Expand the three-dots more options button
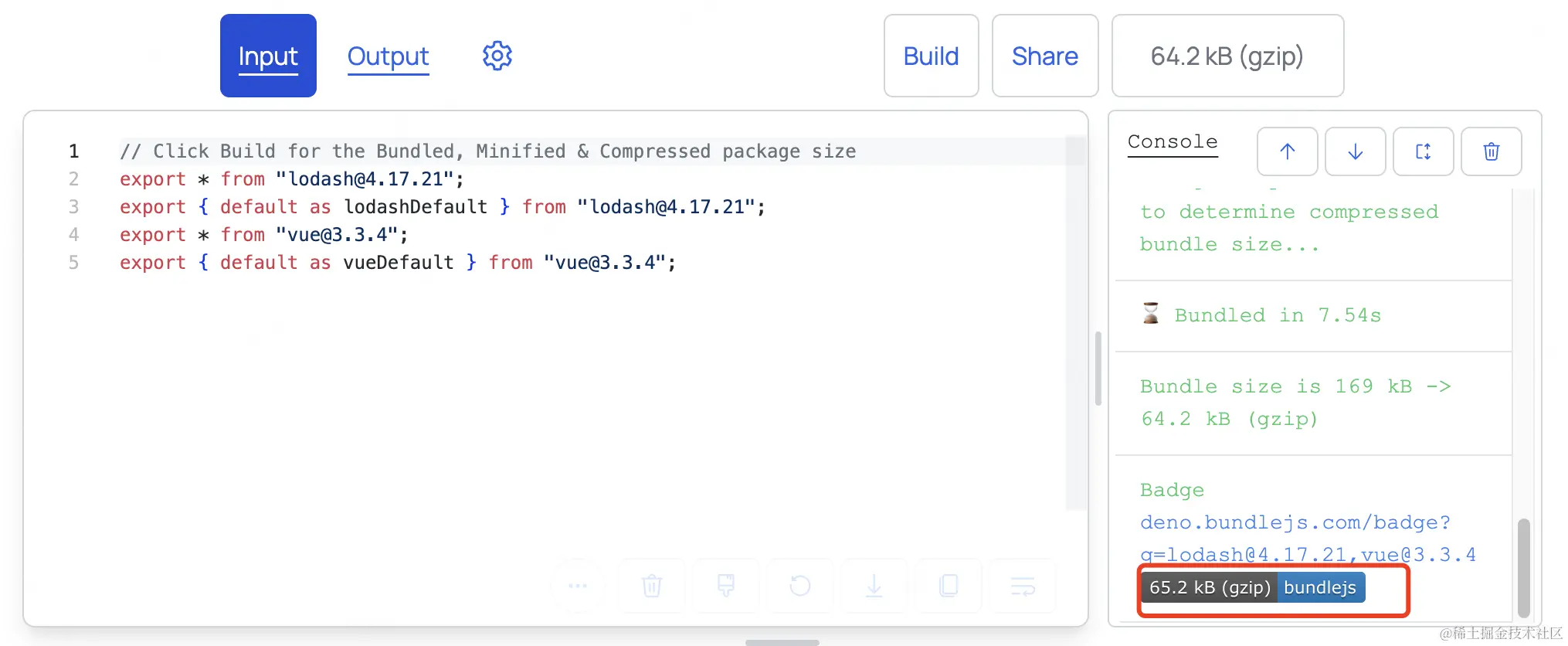This screenshot has height=646, width=1568. point(578,586)
